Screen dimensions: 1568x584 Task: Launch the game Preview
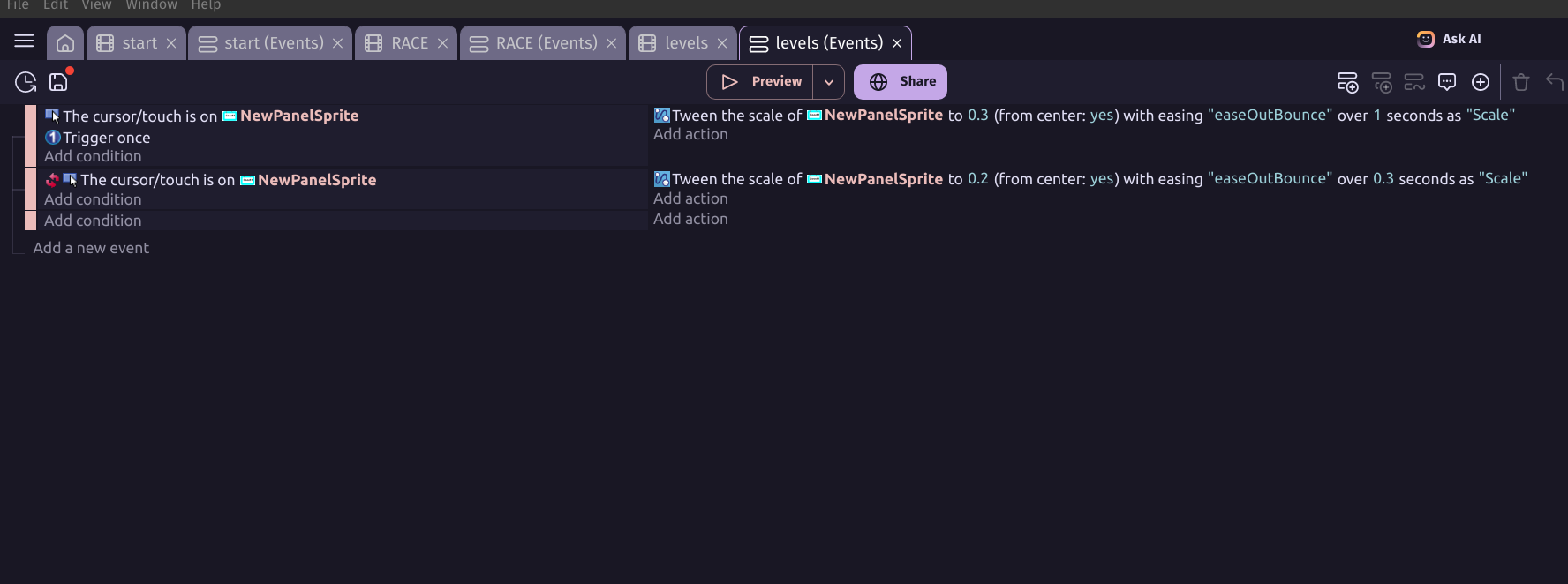click(761, 82)
